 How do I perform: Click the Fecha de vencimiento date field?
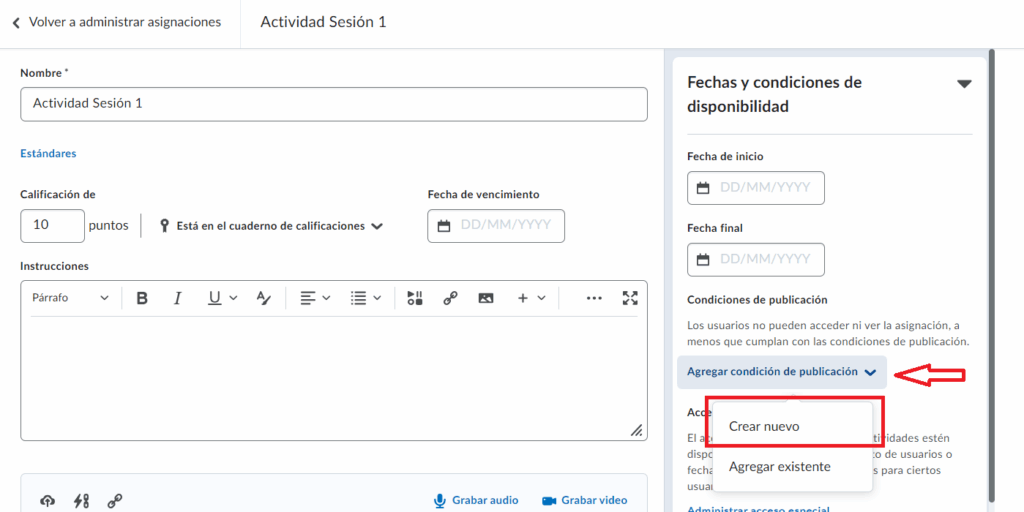[496, 226]
